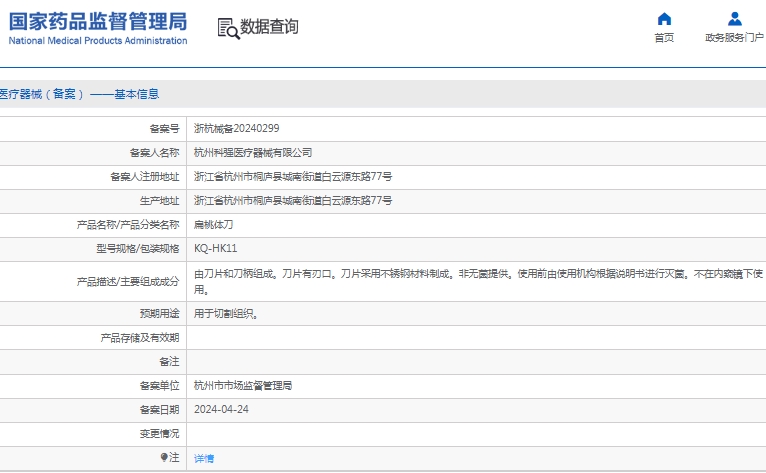Click the 国家药品监督管理局 logo
Screen dimensions: 766x473
[98, 22]
